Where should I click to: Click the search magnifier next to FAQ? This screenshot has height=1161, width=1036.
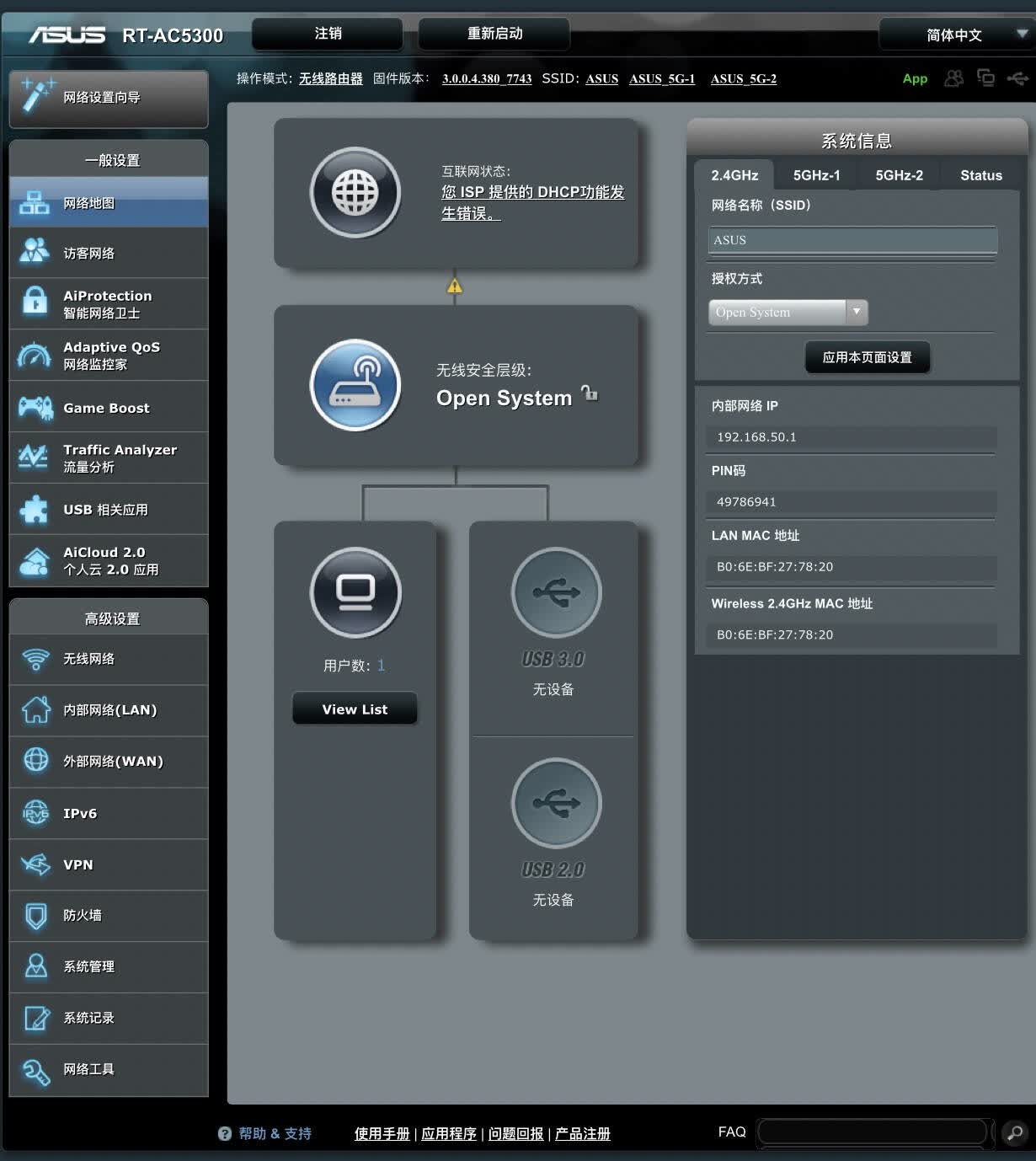click(x=1016, y=1132)
